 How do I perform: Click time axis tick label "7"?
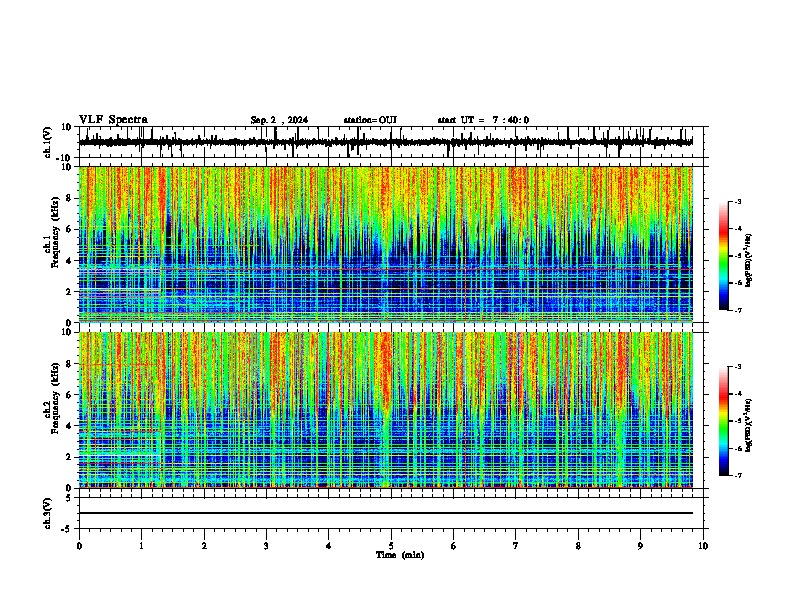tap(516, 546)
